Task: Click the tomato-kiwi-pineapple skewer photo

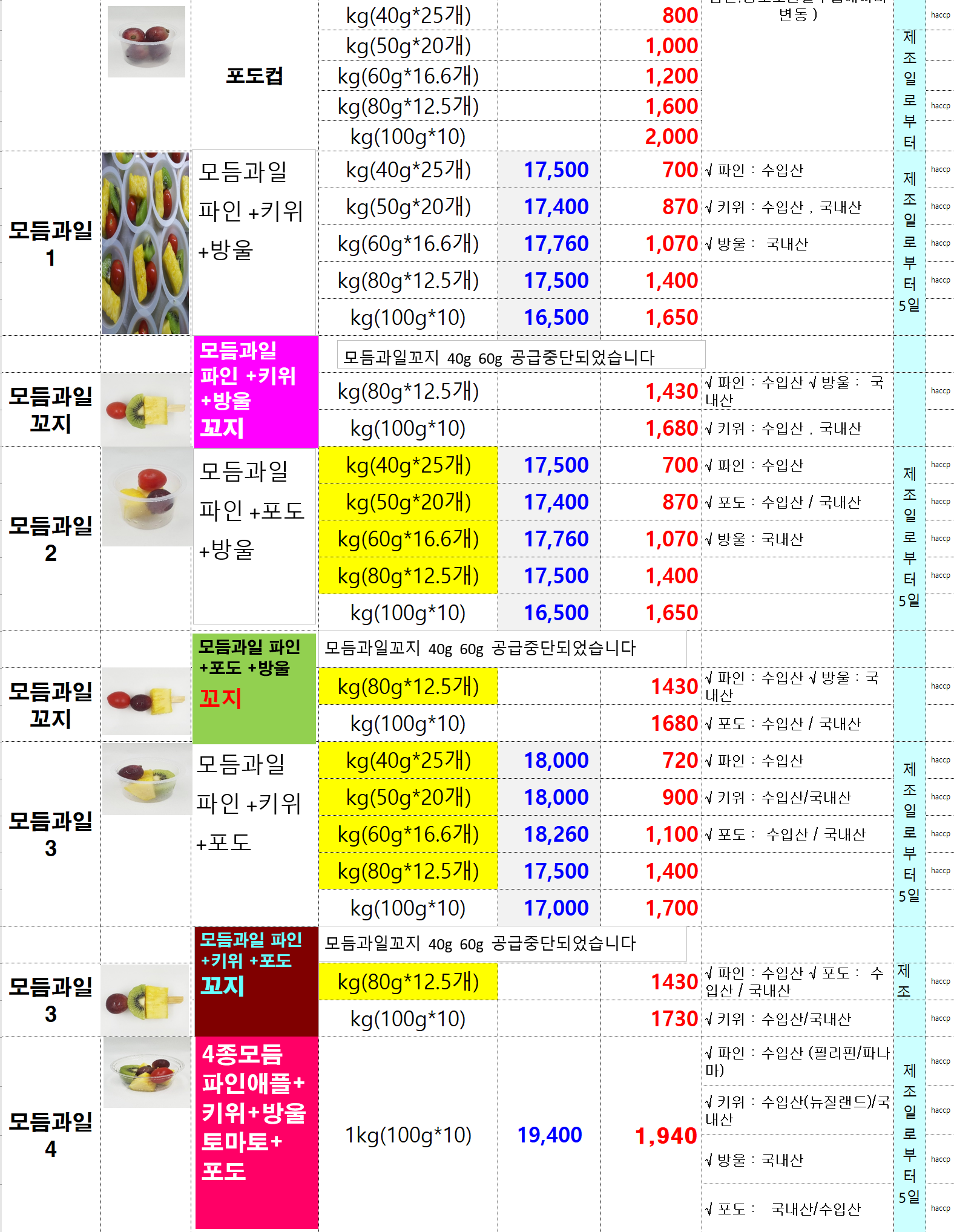Action: (146, 410)
